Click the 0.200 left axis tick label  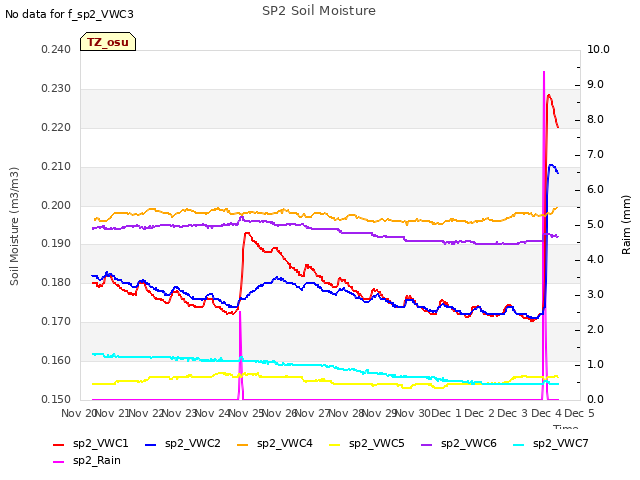pyautogui.click(x=56, y=205)
